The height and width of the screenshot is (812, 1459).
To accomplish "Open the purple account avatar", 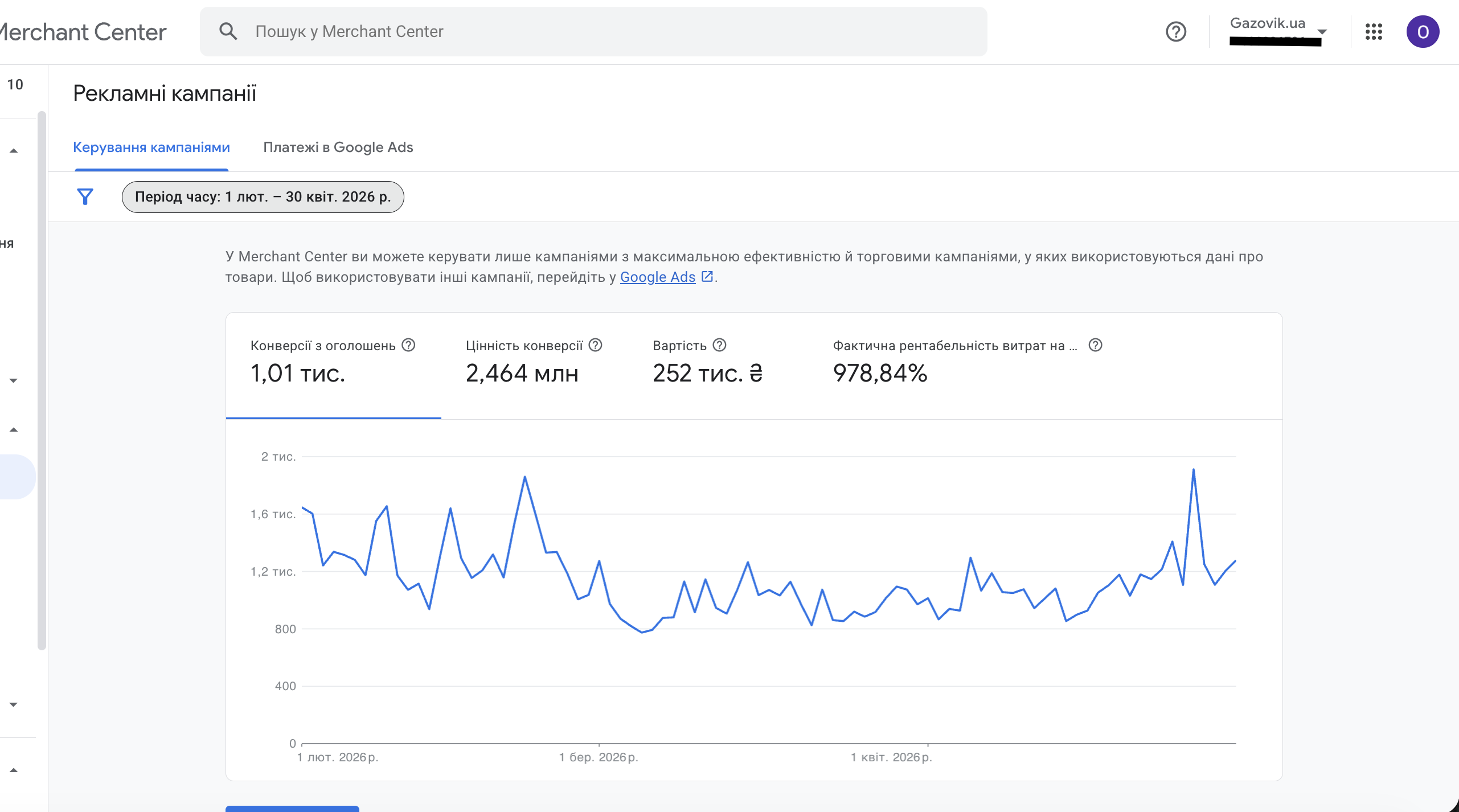I will pos(1423,32).
